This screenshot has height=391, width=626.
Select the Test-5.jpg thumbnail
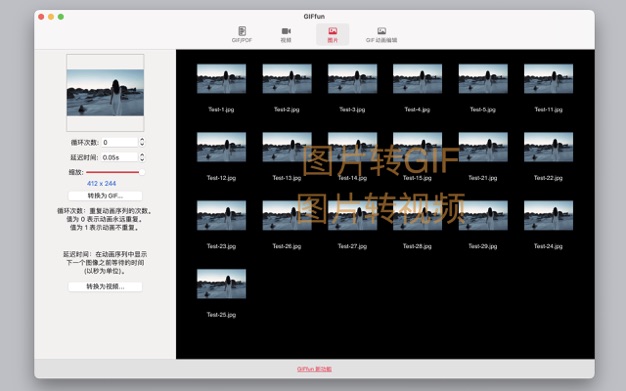coord(483,79)
